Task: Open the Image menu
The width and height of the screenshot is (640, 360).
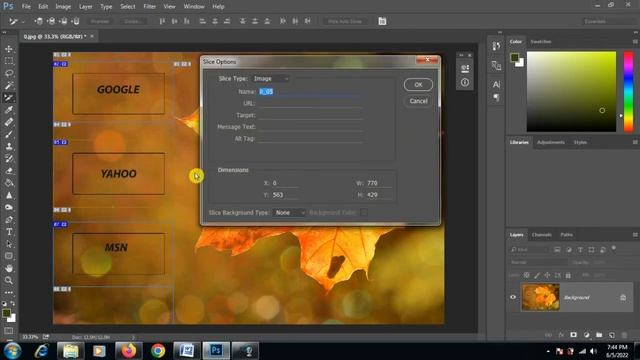Action: tap(63, 7)
